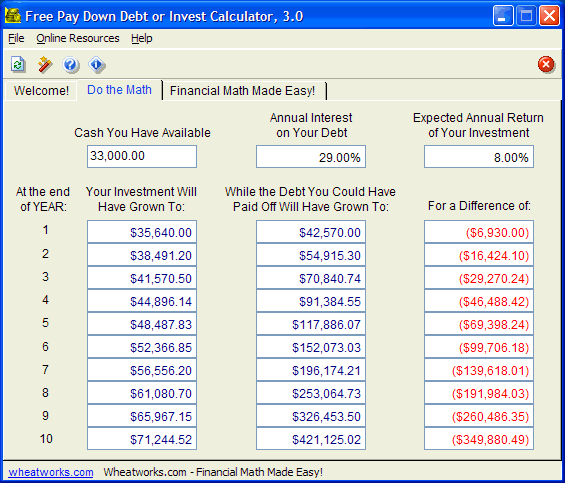Select the Do the Math tab
Image resolution: width=565 pixels, height=483 pixels.
[119, 90]
